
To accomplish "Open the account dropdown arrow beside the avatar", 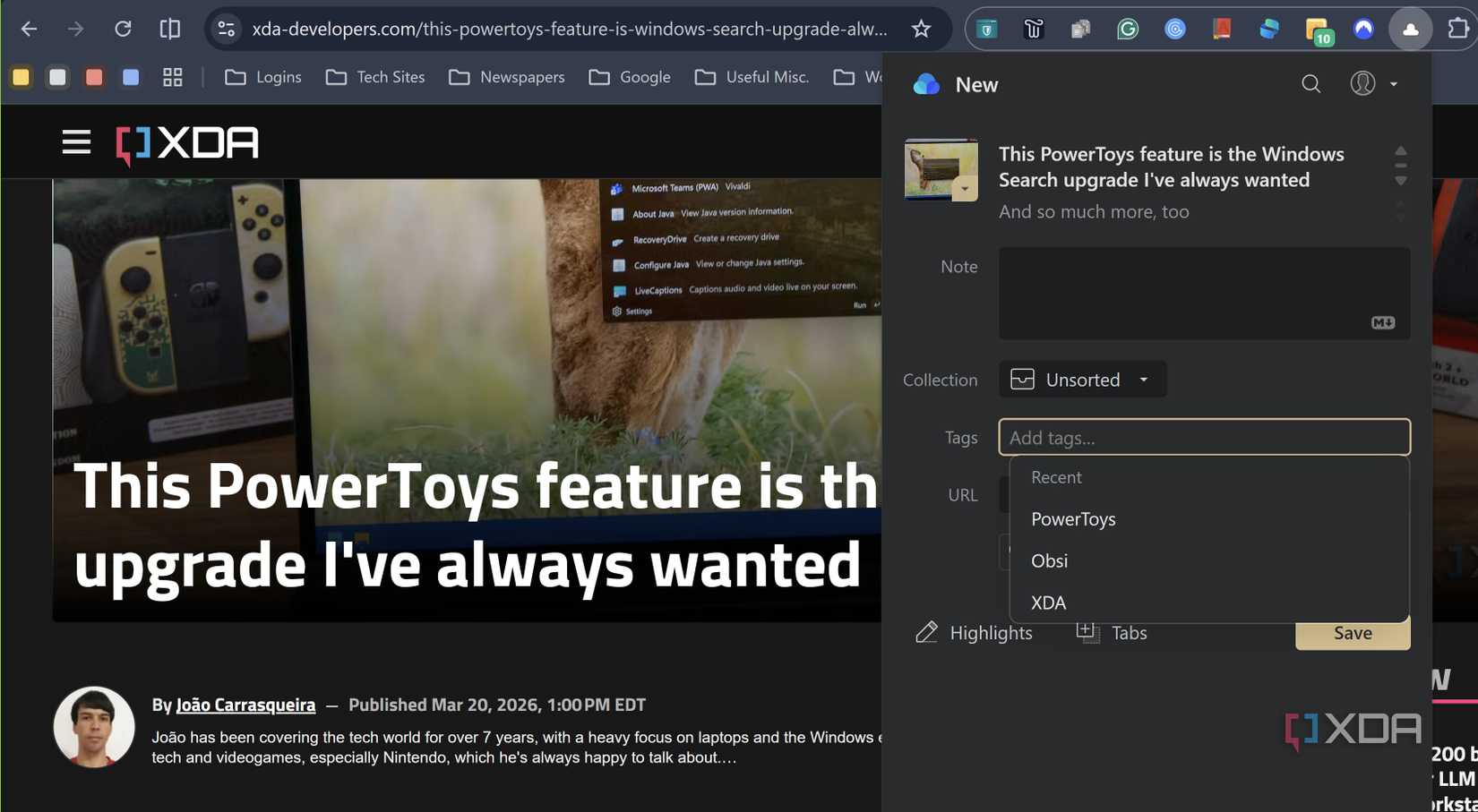I will (x=1393, y=83).
